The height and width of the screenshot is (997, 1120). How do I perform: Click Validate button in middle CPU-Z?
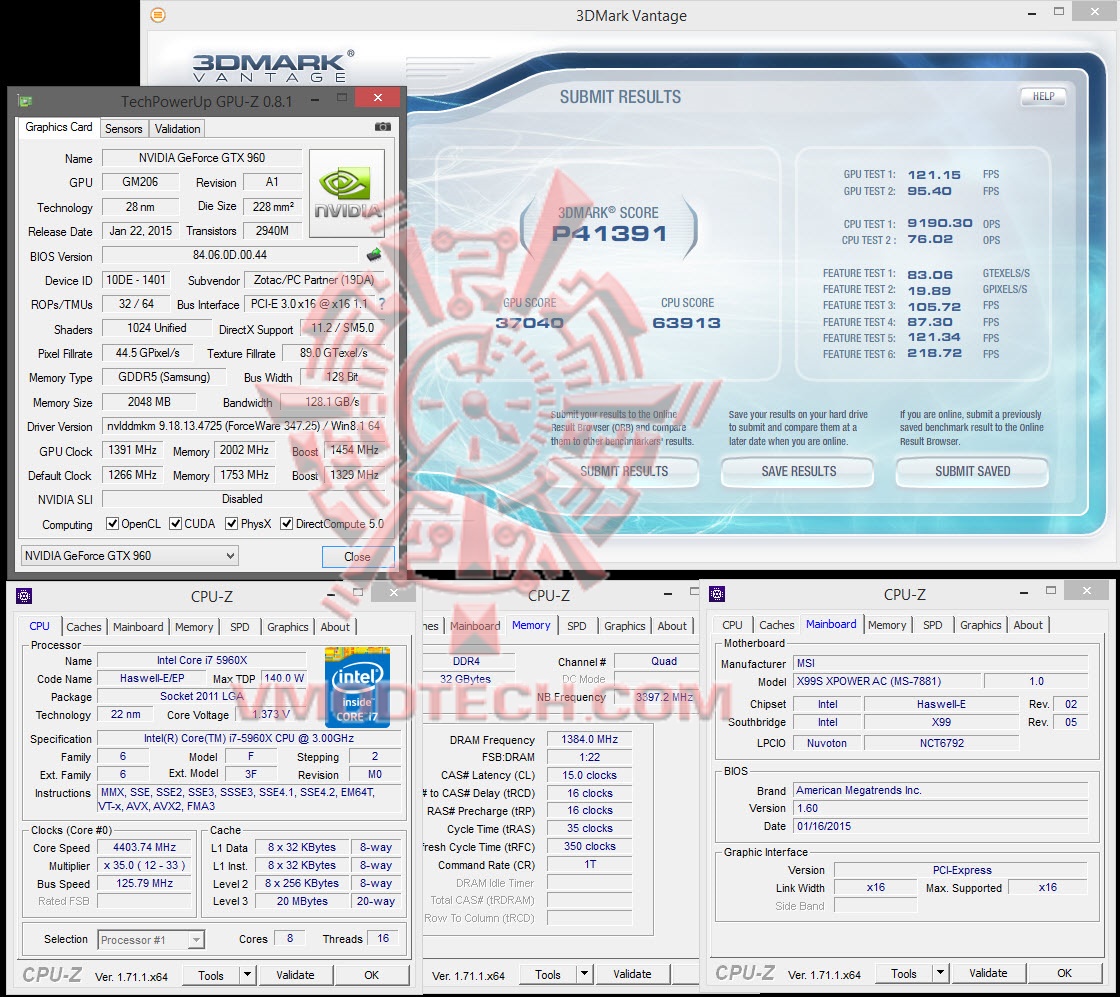click(632, 973)
